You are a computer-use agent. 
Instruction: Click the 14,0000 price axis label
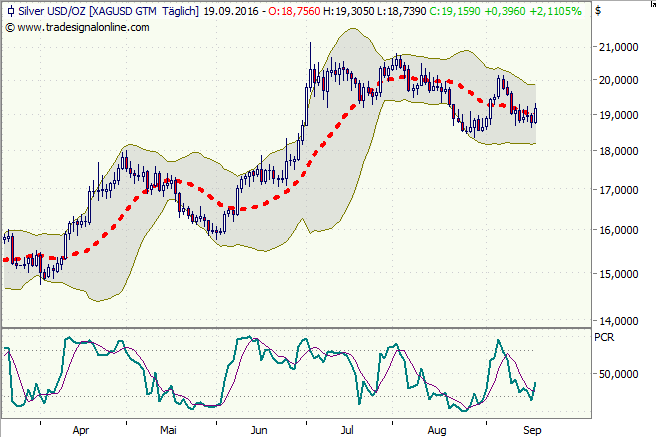pyautogui.click(x=619, y=321)
